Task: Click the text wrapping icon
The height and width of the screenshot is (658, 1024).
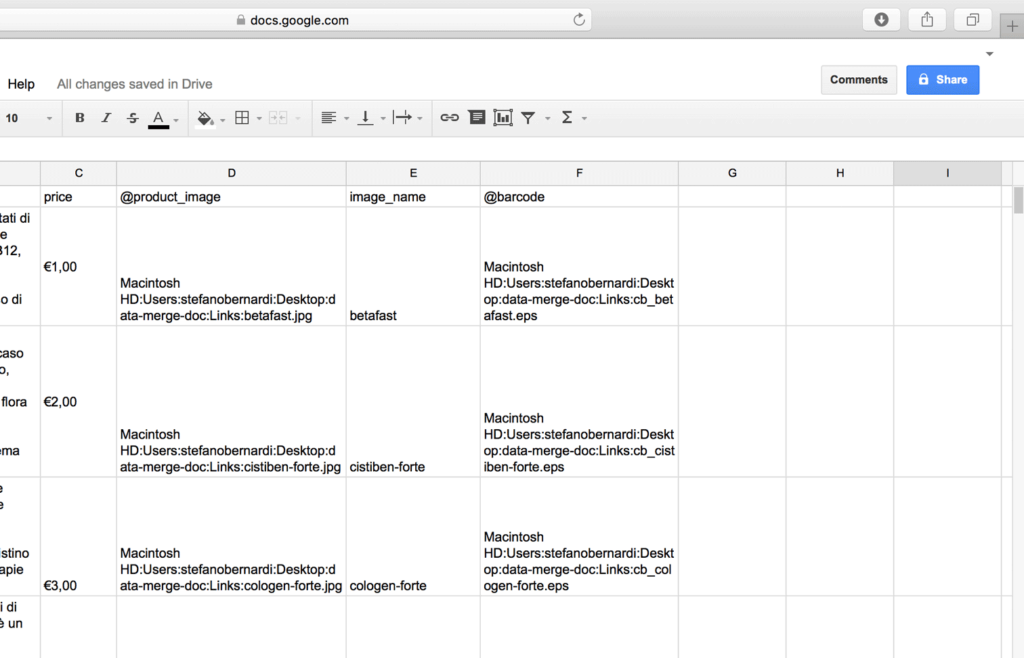Action: pyautogui.click(x=402, y=118)
